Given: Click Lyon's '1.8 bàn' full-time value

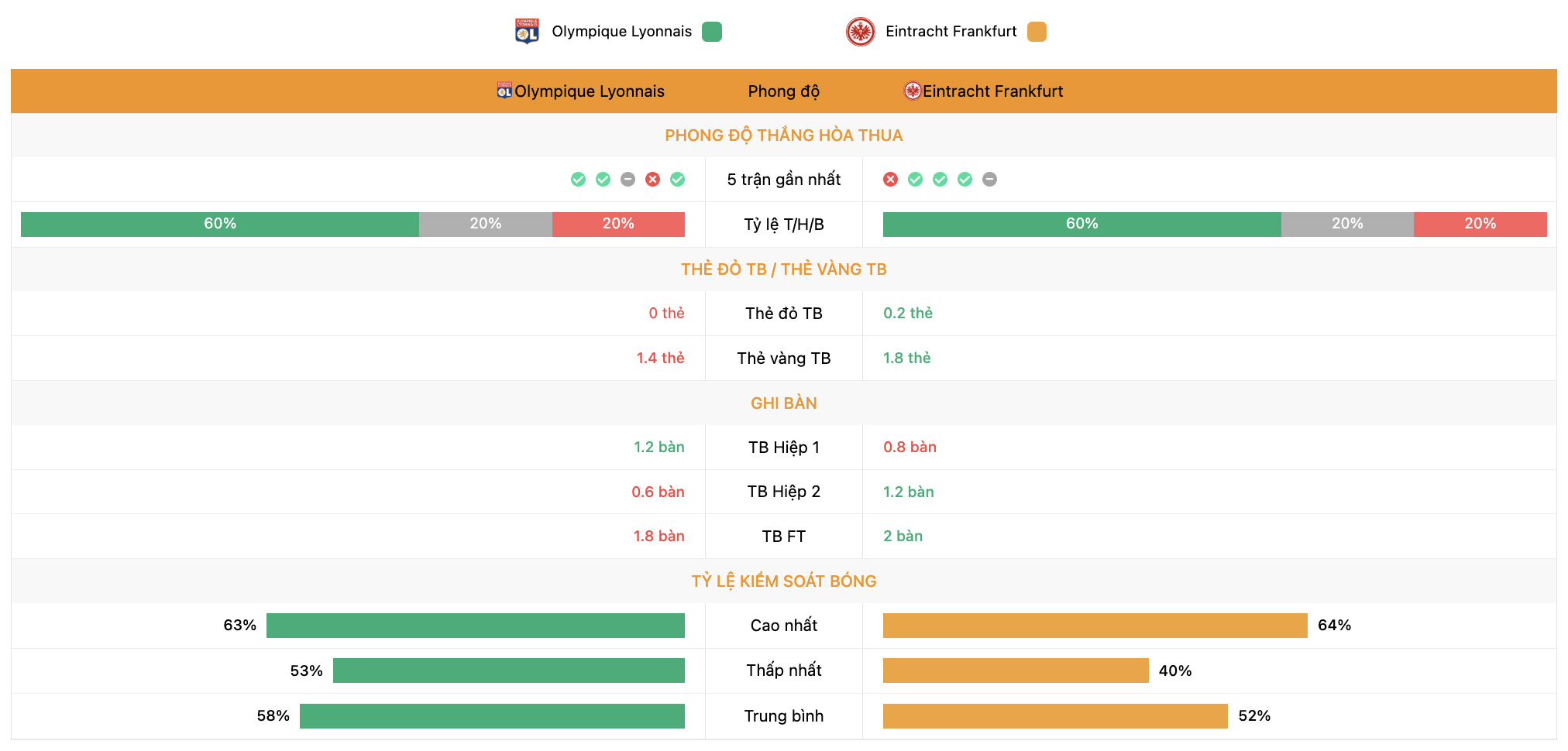Looking at the screenshot, I should [x=658, y=536].
